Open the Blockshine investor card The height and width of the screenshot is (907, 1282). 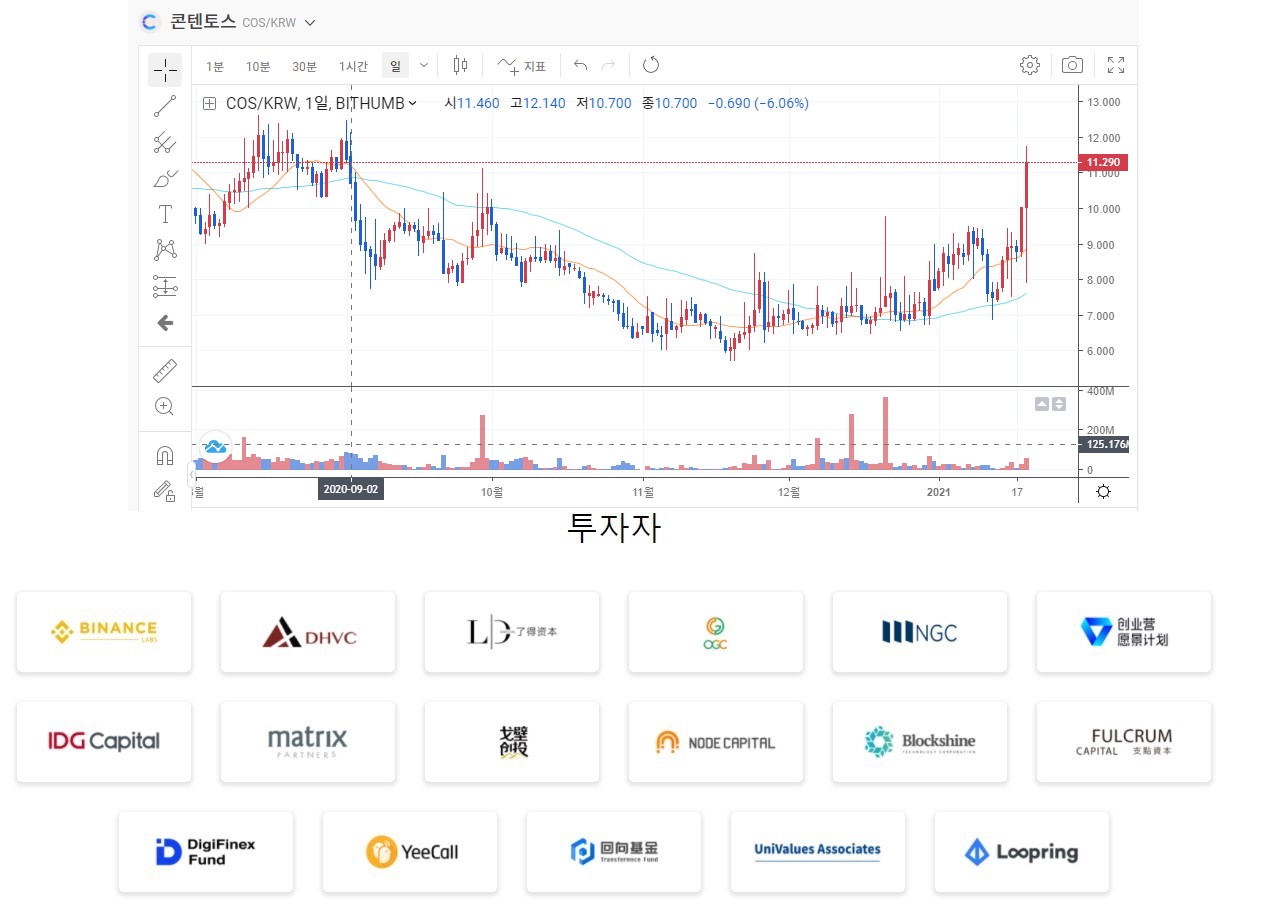coord(920,742)
